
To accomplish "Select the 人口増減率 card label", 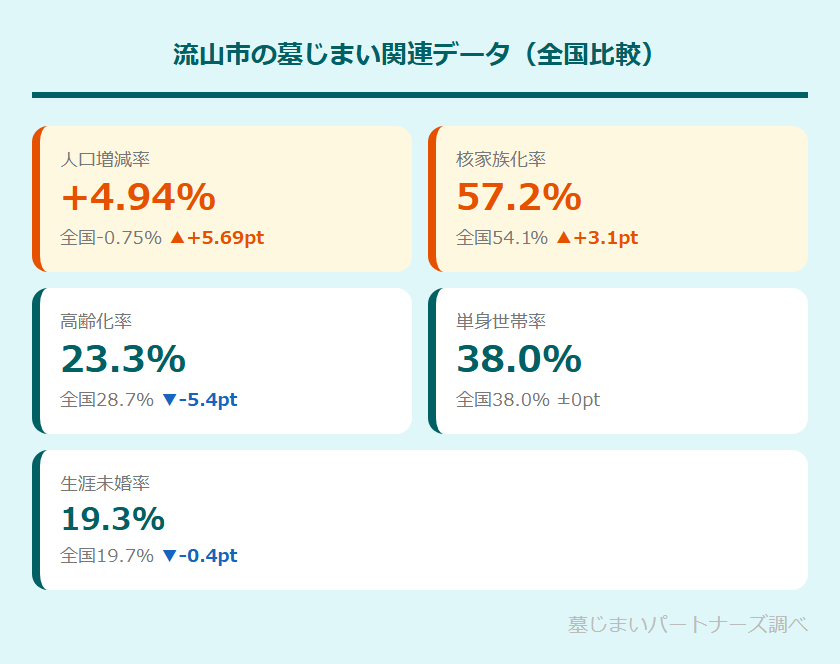I will pos(105,159).
